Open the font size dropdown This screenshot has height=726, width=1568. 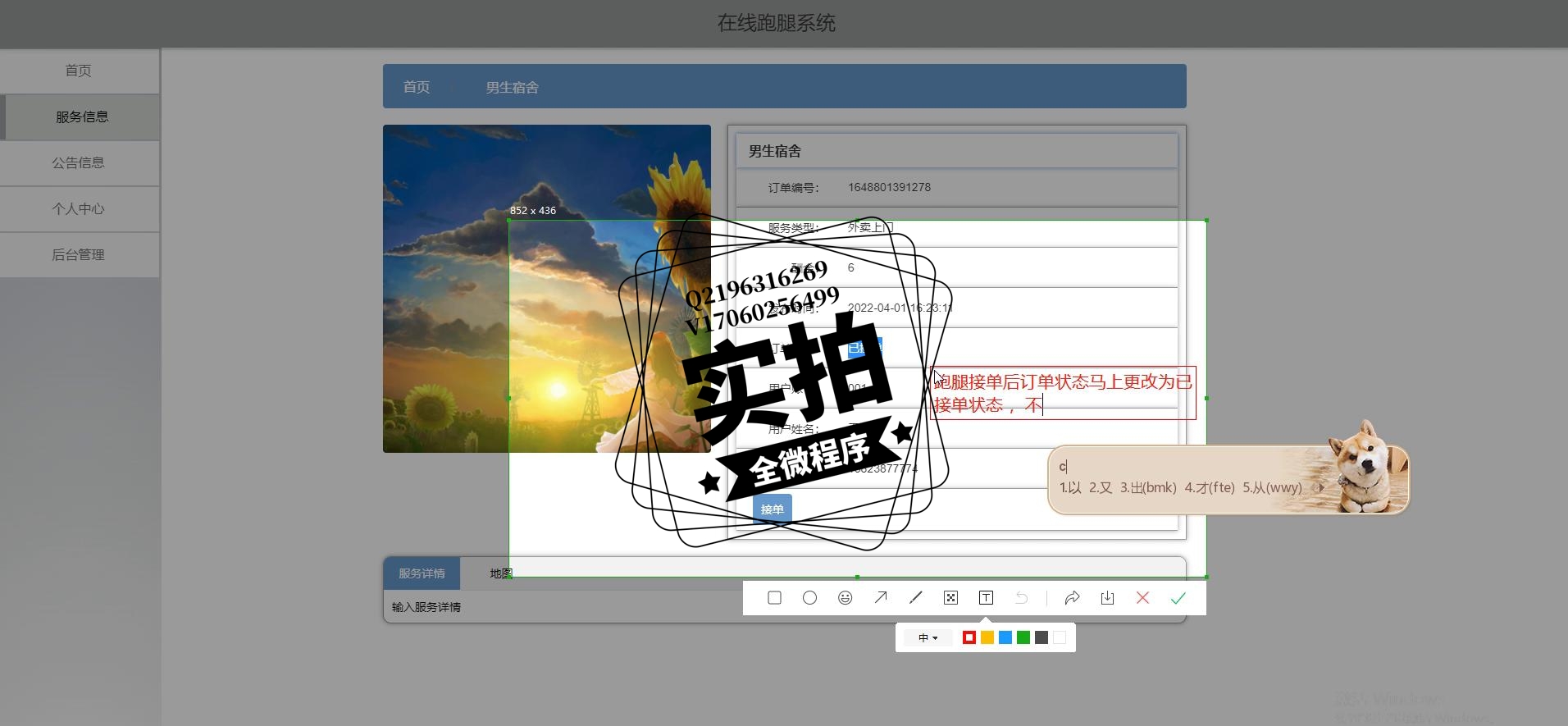point(928,637)
